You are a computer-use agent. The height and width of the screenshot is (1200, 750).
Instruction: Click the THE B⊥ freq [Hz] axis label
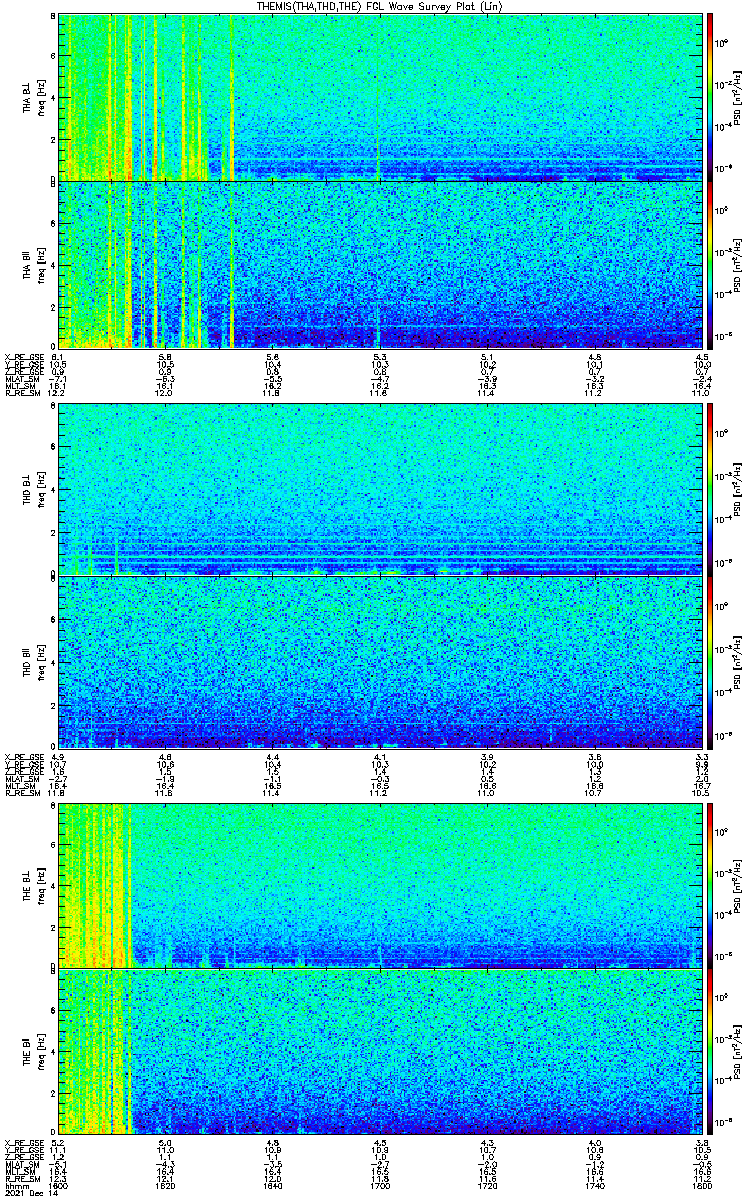coord(41,885)
